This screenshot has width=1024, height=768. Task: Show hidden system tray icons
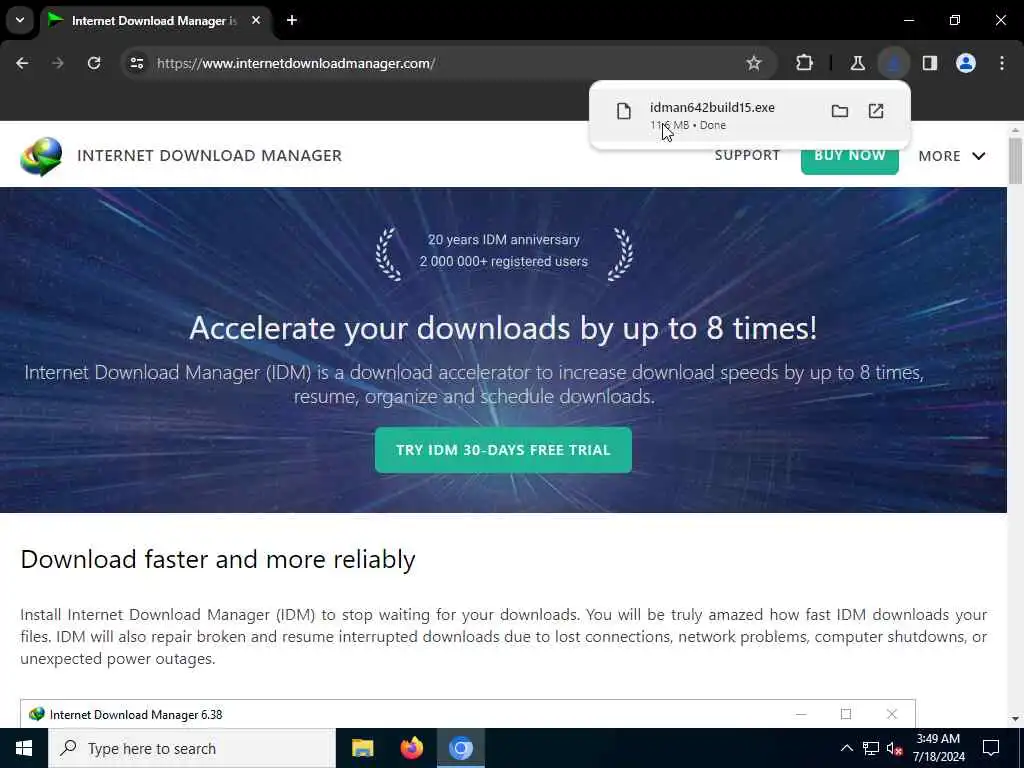pyautogui.click(x=846, y=748)
